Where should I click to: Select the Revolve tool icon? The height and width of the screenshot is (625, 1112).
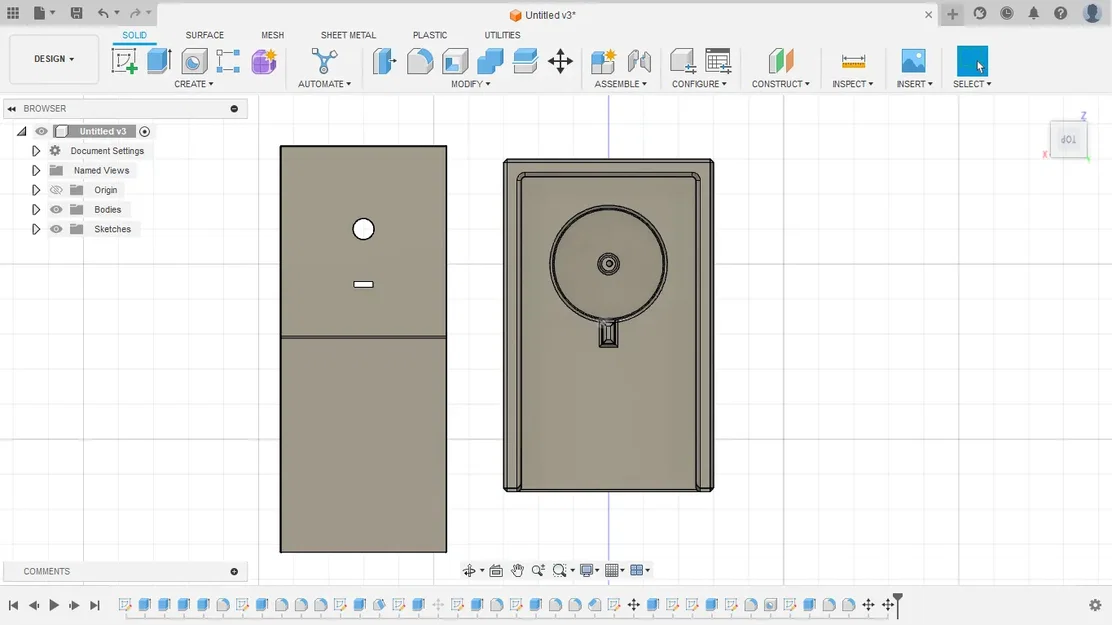point(194,61)
